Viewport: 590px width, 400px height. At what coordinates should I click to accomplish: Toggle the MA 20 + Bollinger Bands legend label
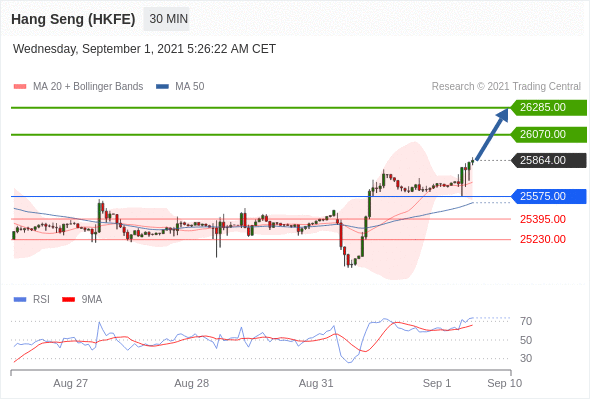(x=88, y=87)
